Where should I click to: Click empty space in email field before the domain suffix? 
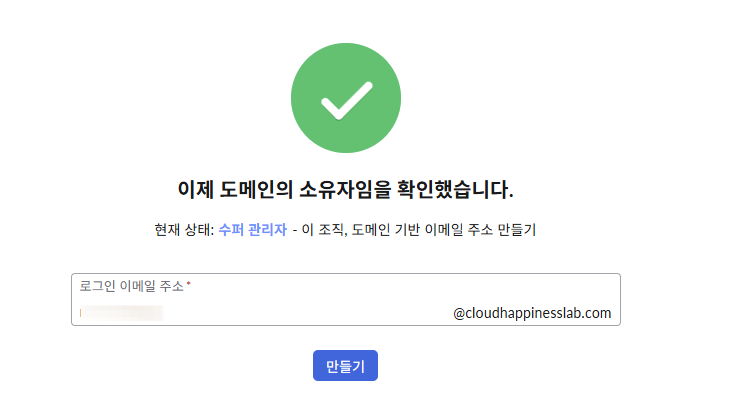(x=305, y=313)
